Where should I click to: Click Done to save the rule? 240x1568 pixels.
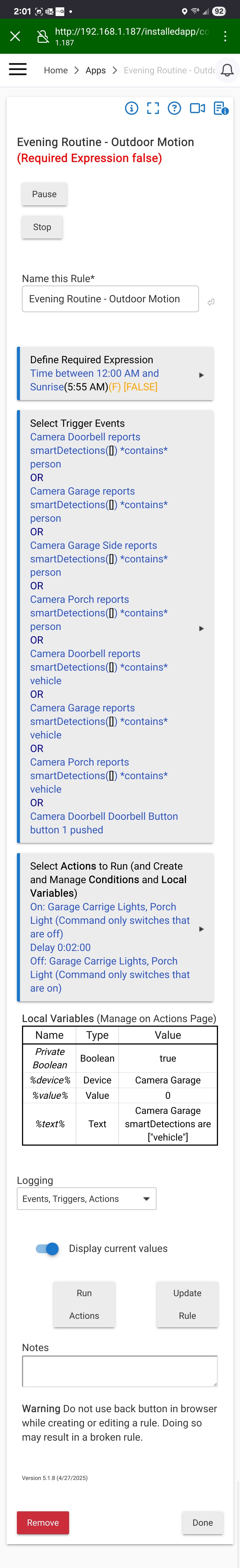(202, 1522)
